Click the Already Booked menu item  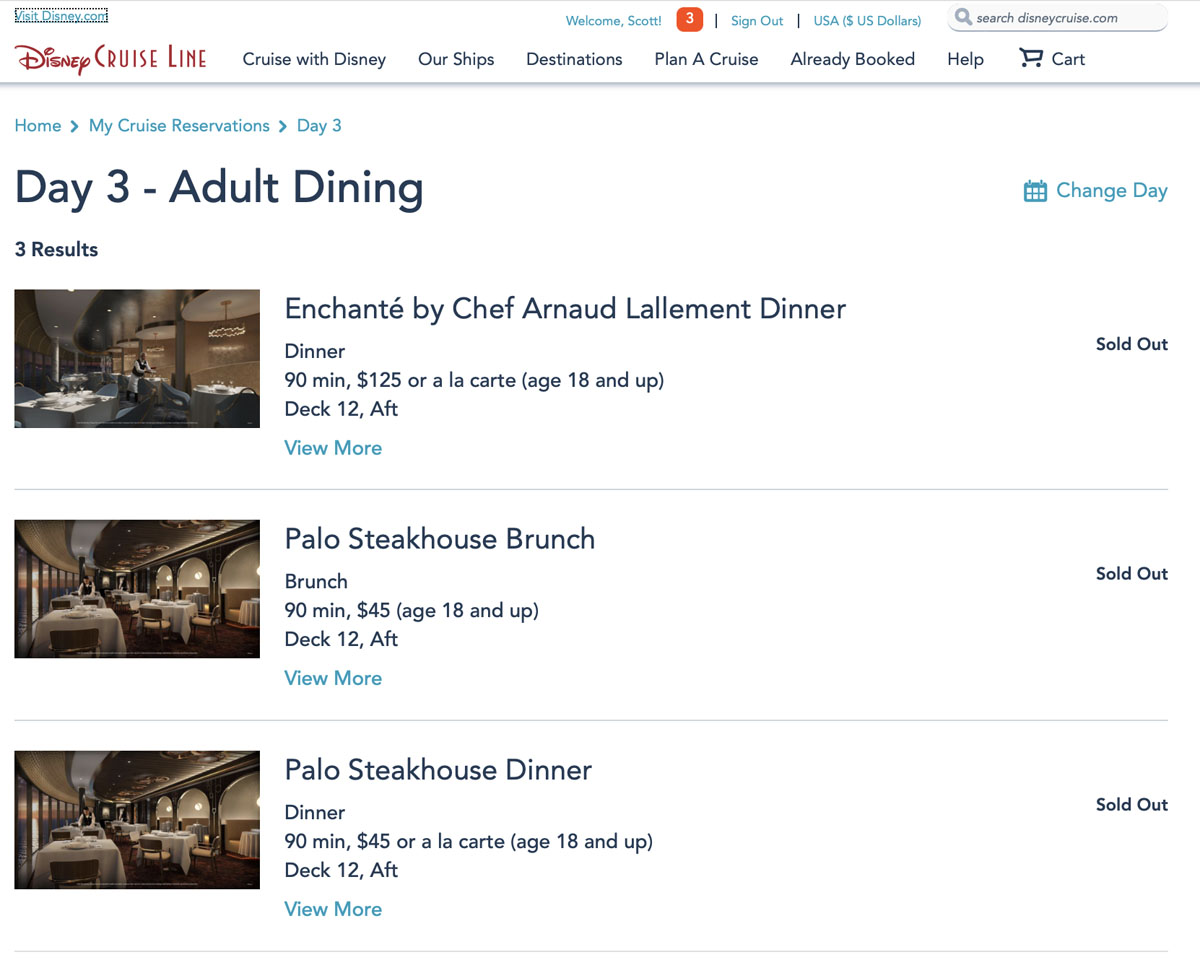pos(853,59)
